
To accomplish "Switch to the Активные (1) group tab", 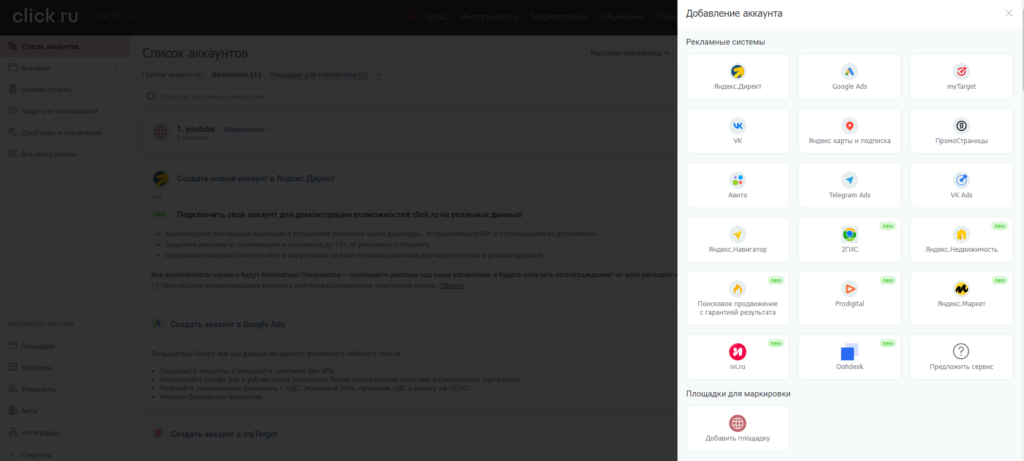I will (236, 75).
